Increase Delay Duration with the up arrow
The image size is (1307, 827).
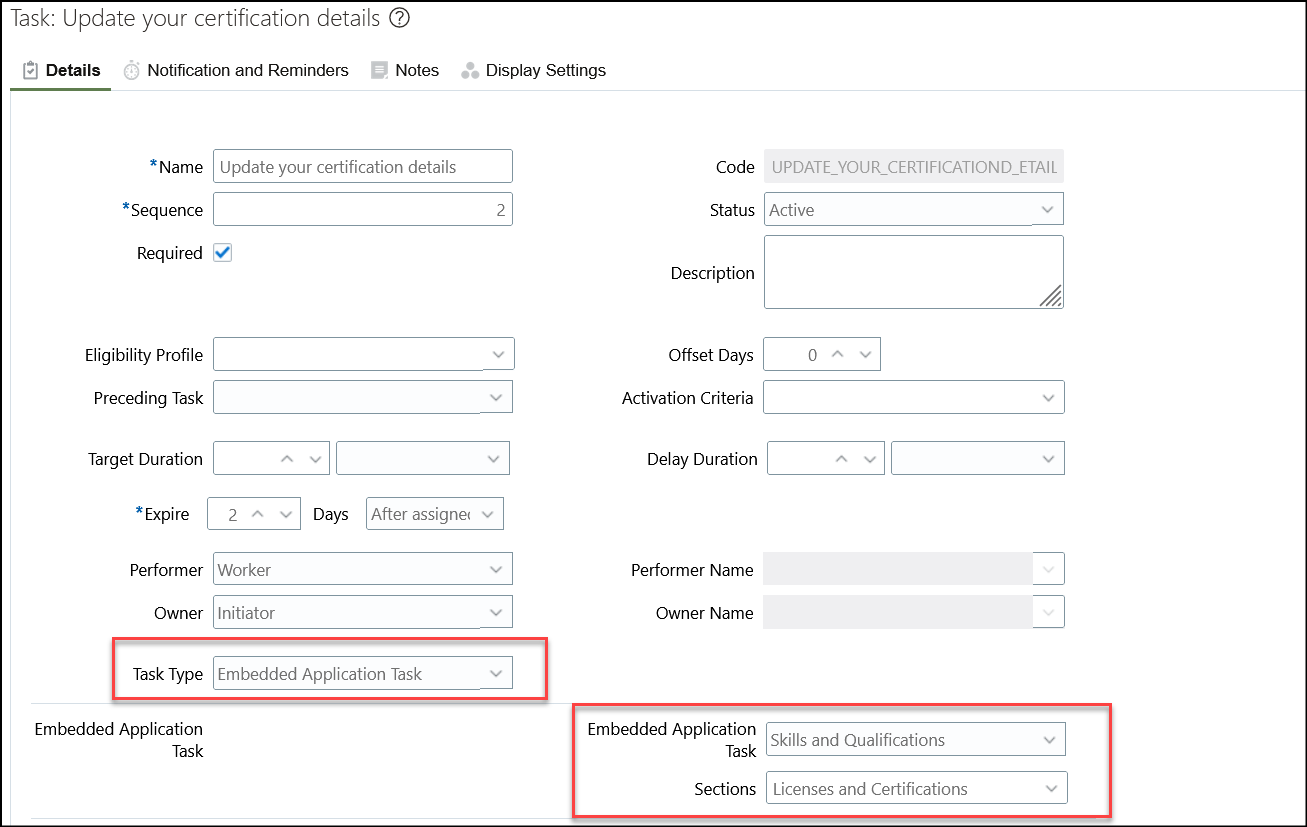[x=842, y=458]
